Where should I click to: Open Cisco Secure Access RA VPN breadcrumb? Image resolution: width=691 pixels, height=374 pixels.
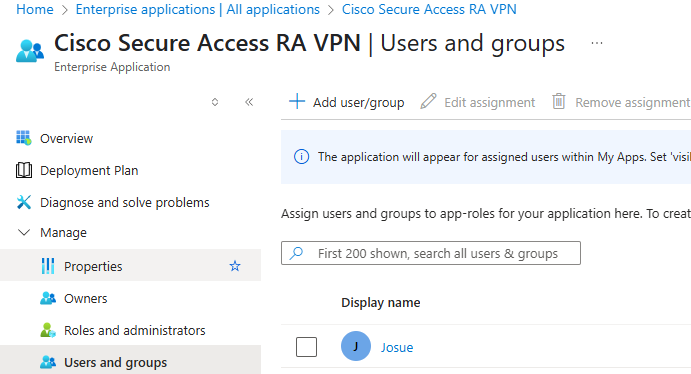pos(429,9)
